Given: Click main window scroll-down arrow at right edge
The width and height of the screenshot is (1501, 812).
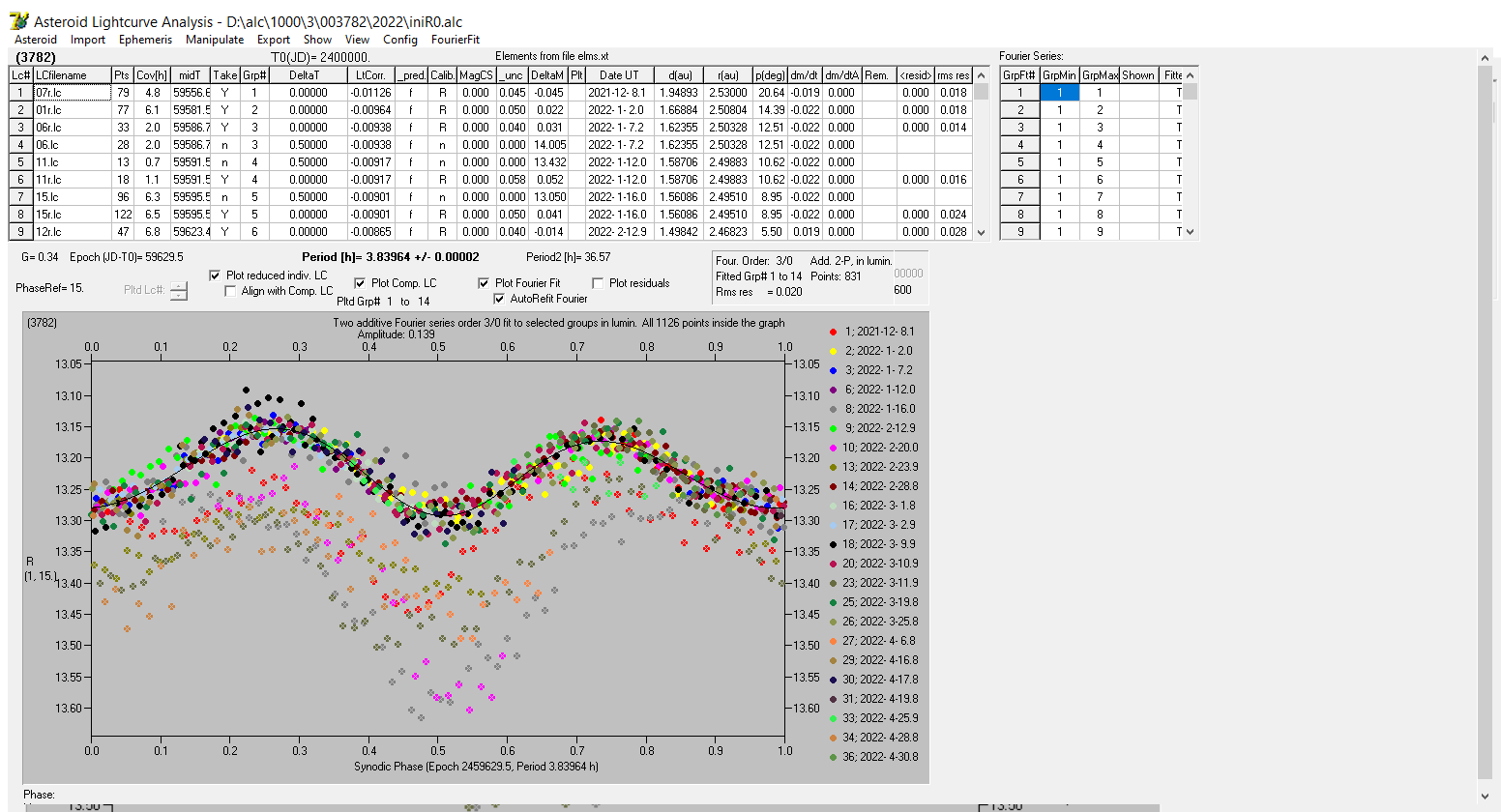Looking at the screenshot, I should [1486, 797].
